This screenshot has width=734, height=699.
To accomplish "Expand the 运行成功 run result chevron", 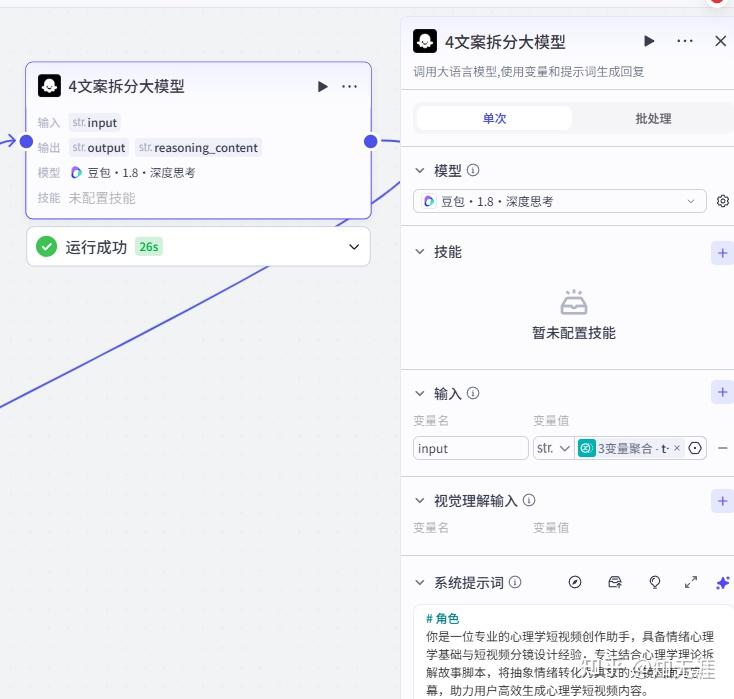I will (354, 247).
